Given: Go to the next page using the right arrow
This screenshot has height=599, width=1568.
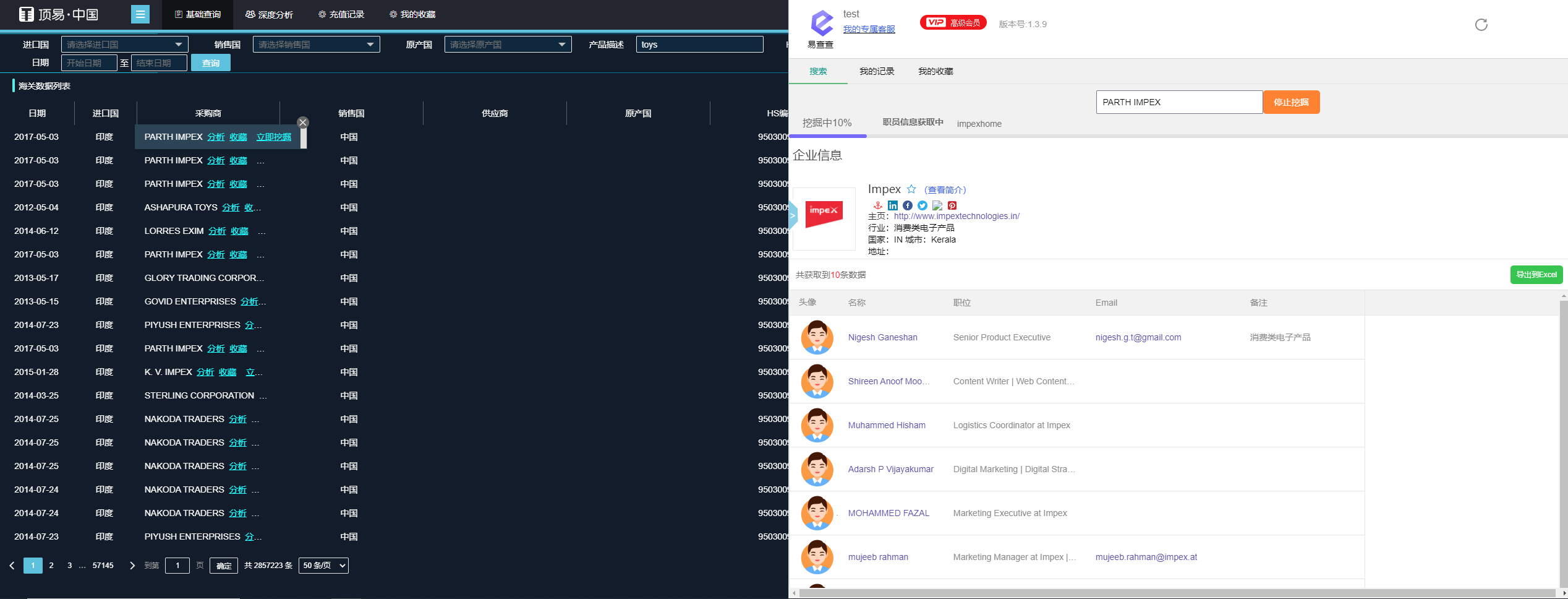Looking at the screenshot, I should pyautogui.click(x=132, y=566).
